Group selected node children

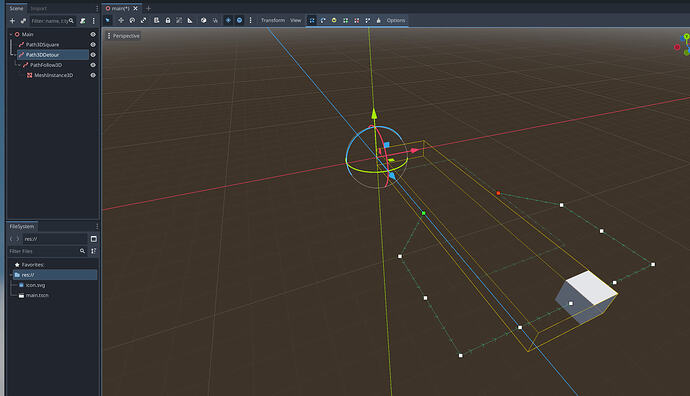pos(179,20)
